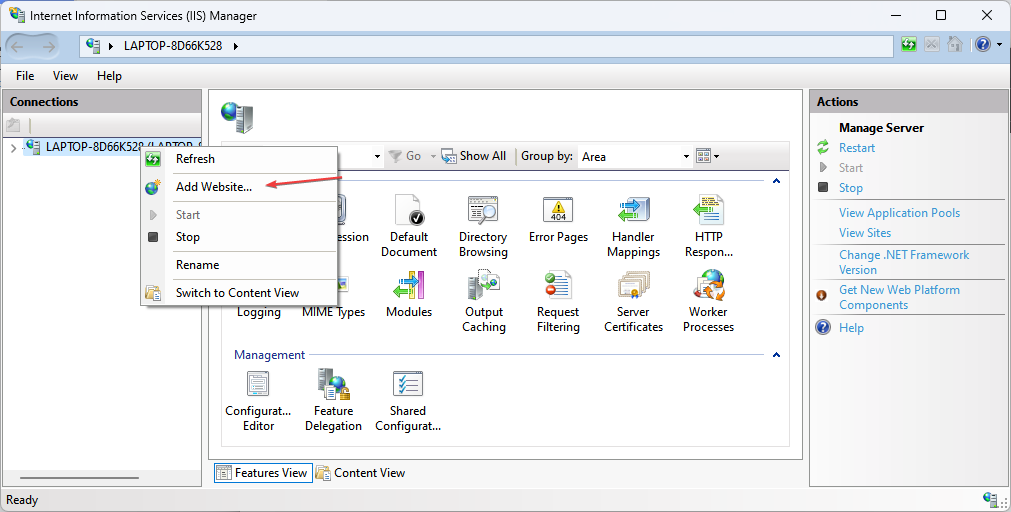This screenshot has height=512, width=1011.
Task: Choose Add Website in the context menu
Action: pos(239,187)
